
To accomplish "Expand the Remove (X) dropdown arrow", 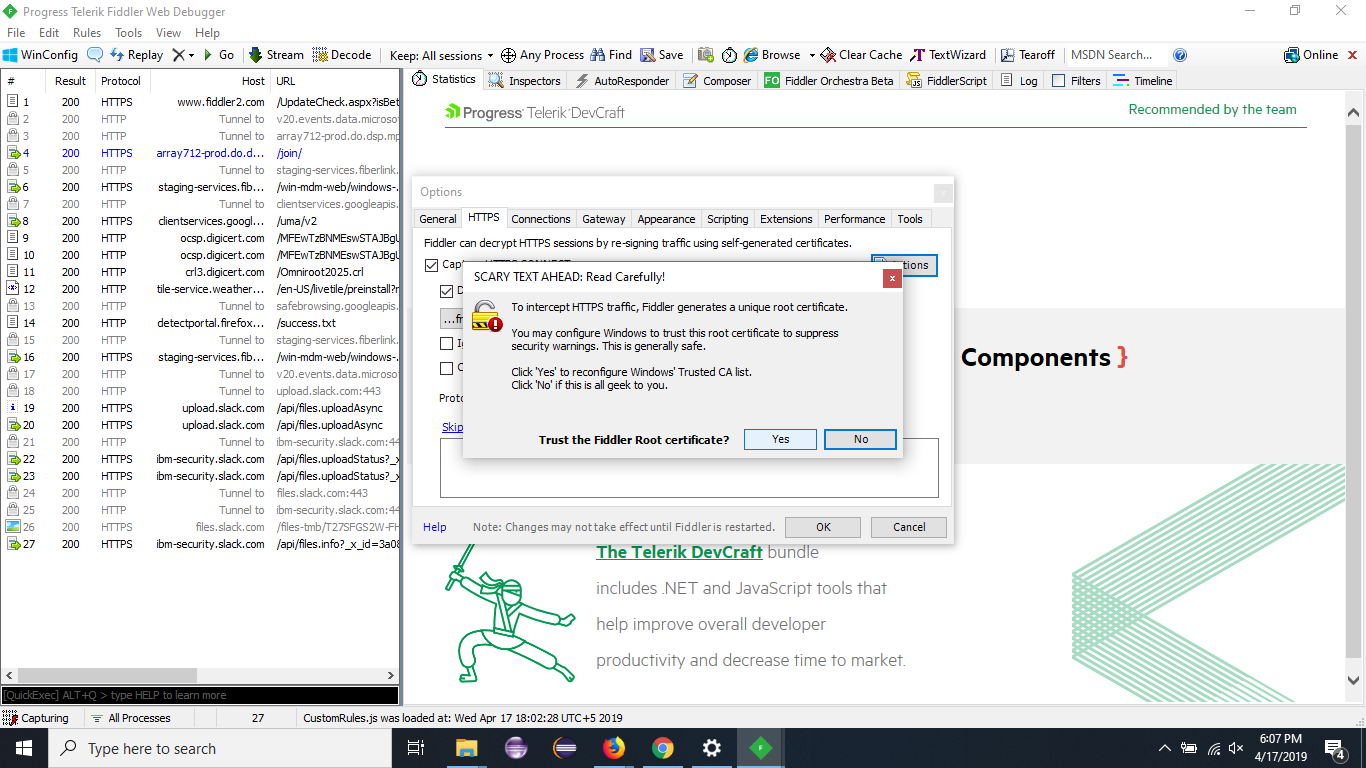I will (192, 56).
